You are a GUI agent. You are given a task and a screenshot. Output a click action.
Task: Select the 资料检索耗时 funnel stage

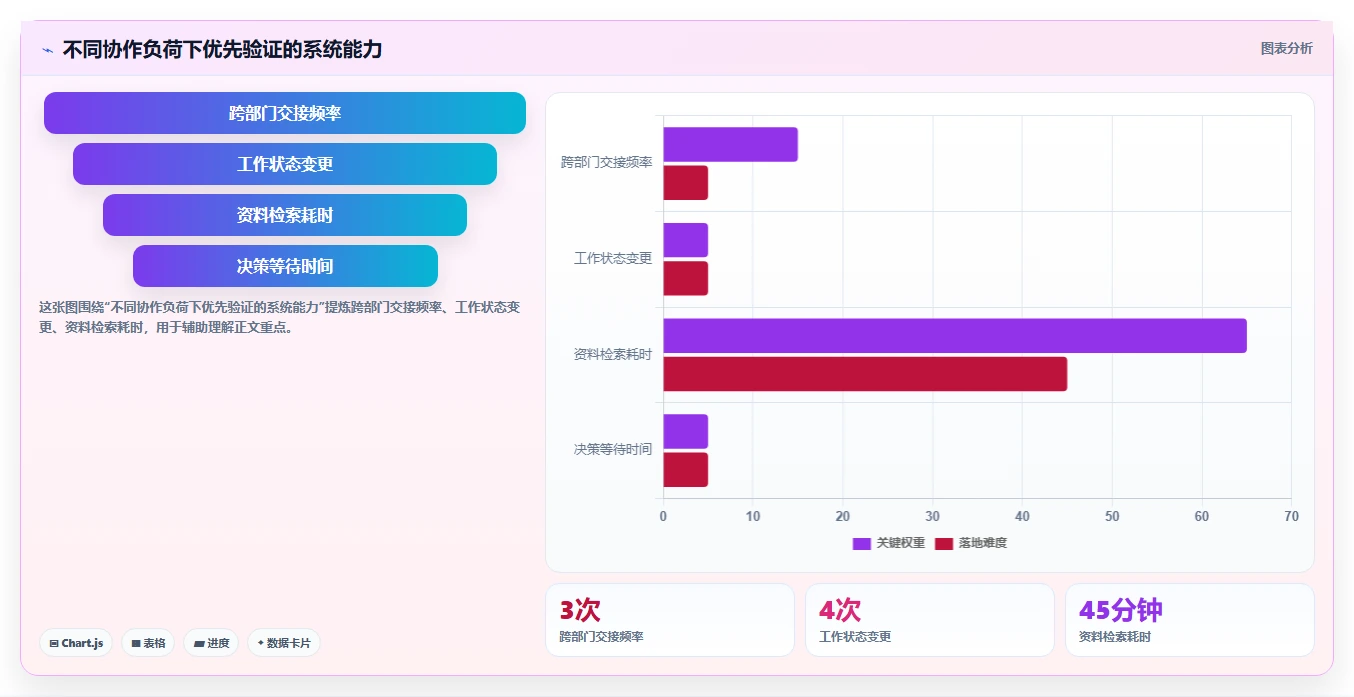285,215
